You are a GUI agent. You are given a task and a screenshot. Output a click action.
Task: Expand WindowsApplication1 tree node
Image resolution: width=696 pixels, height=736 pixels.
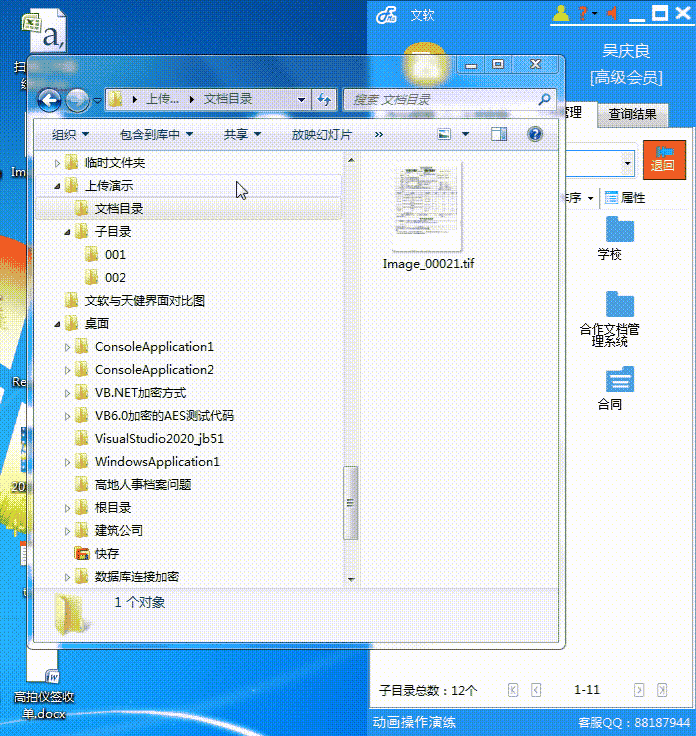[x=67, y=462]
